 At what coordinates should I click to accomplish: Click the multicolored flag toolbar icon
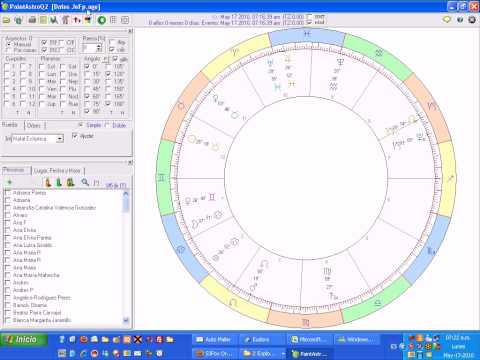click(x=88, y=20)
